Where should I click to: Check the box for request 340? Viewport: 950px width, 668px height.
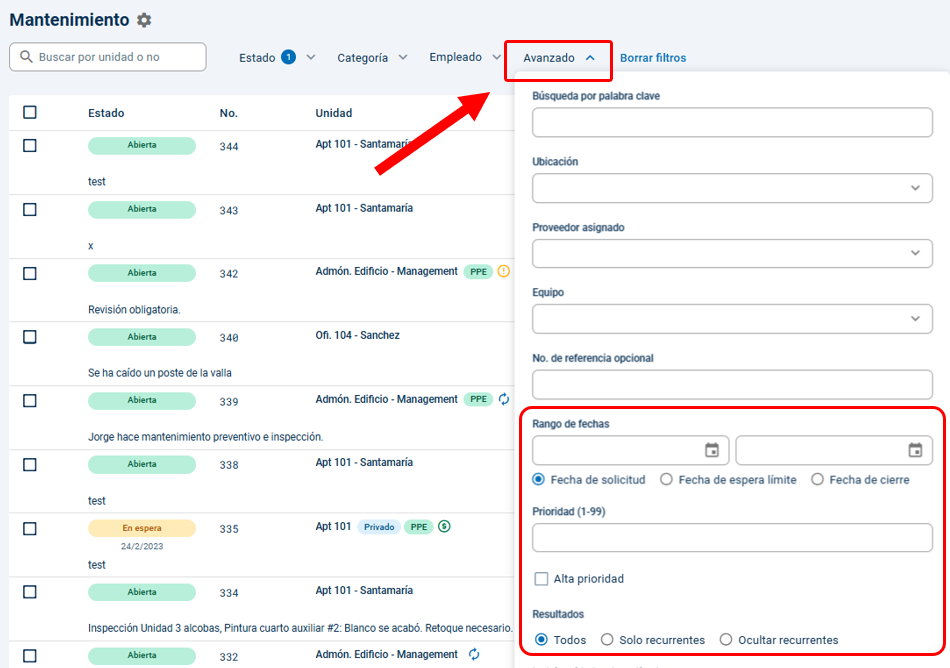[30, 337]
